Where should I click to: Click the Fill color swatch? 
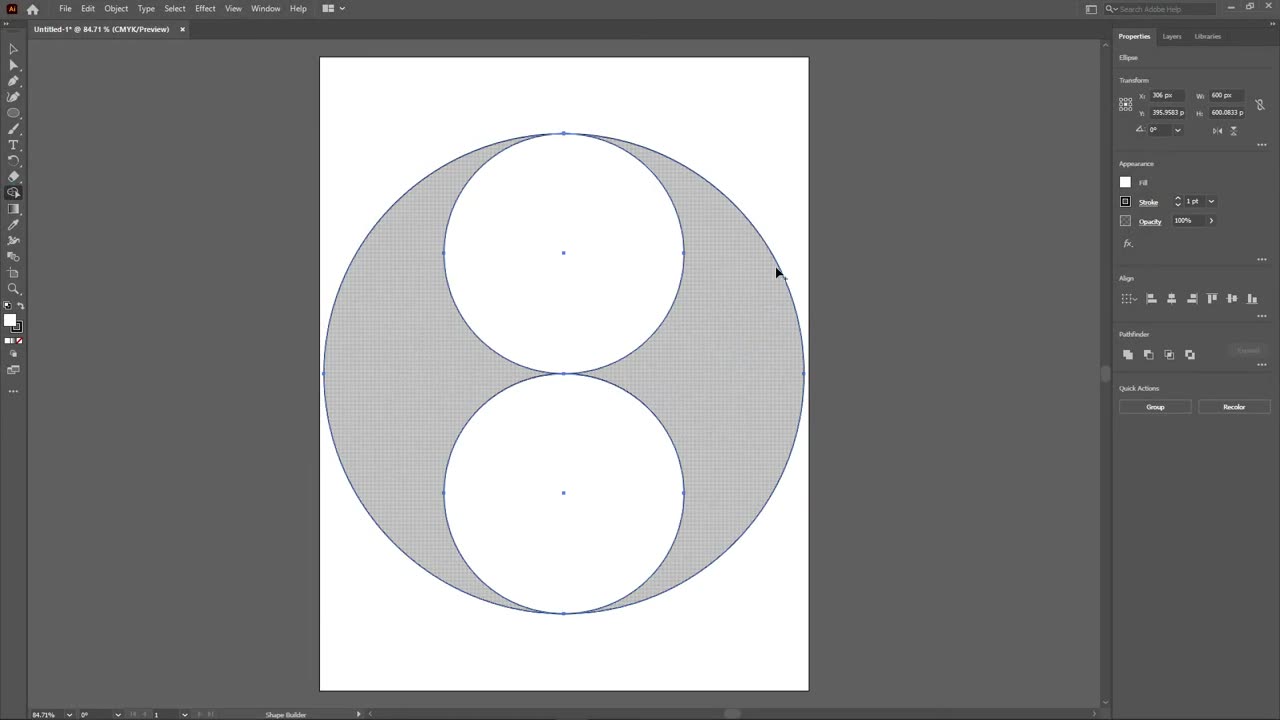1125,182
